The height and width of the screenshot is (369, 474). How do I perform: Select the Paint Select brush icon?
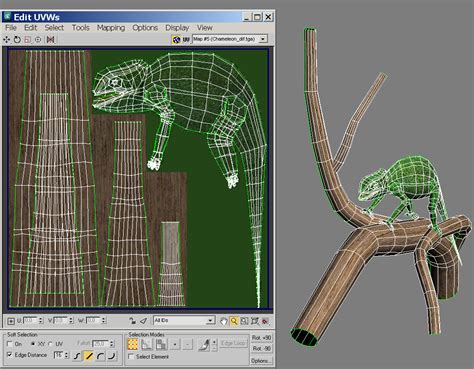[x=204, y=344]
